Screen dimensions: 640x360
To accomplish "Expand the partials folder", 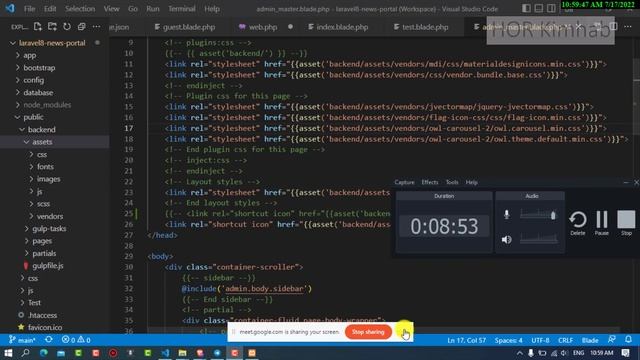I will (x=44, y=253).
